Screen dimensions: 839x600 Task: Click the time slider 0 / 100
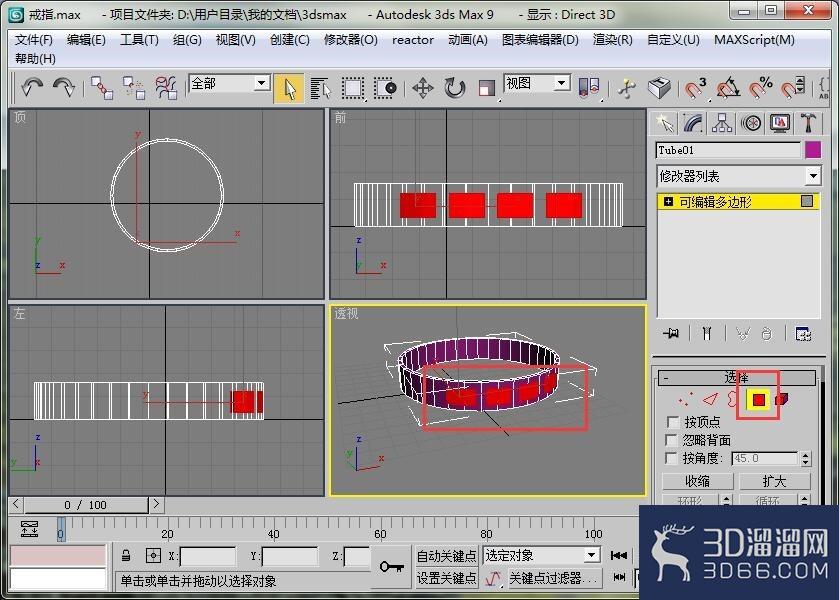point(86,505)
